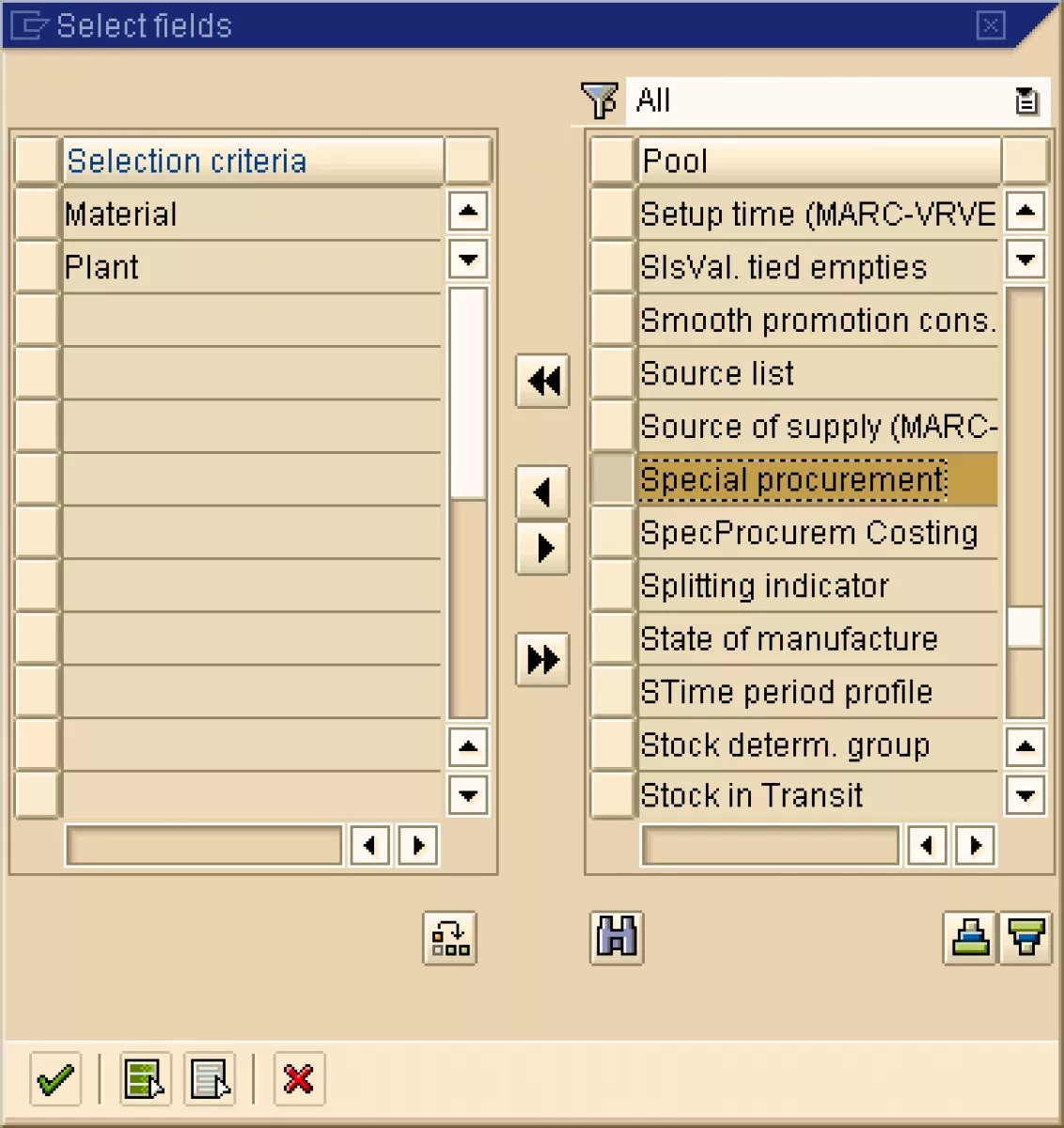
Task: Click top up-arrow of Selection criteria vertical scrollbar
Action: point(468,211)
